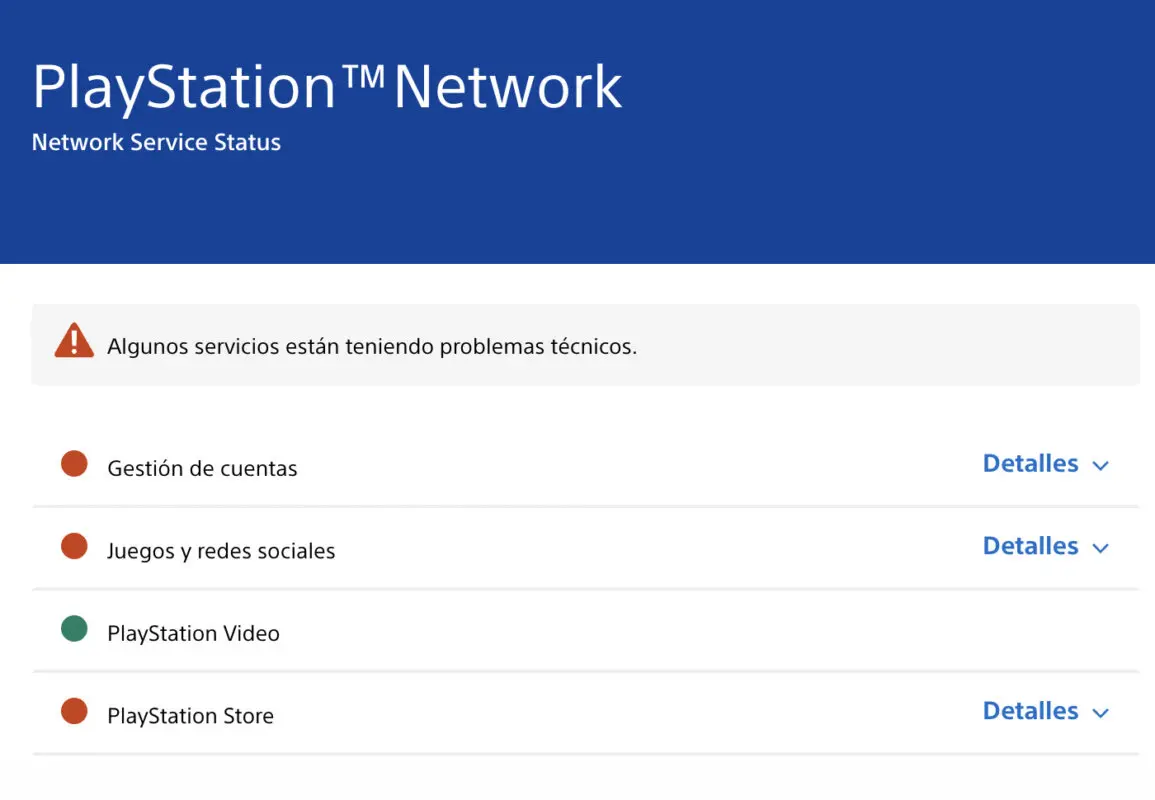Click red status dot for PlayStation Store
The width and height of the screenshot is (1155, 800).
(74, 712)
